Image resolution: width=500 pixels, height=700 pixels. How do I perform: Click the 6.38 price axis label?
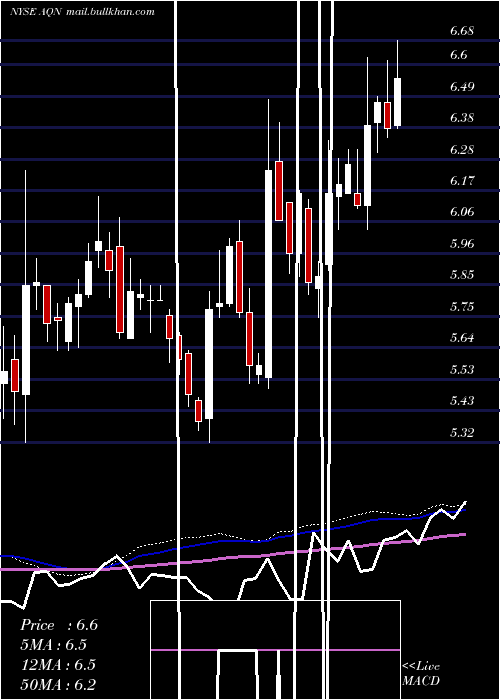click(462, 118)
